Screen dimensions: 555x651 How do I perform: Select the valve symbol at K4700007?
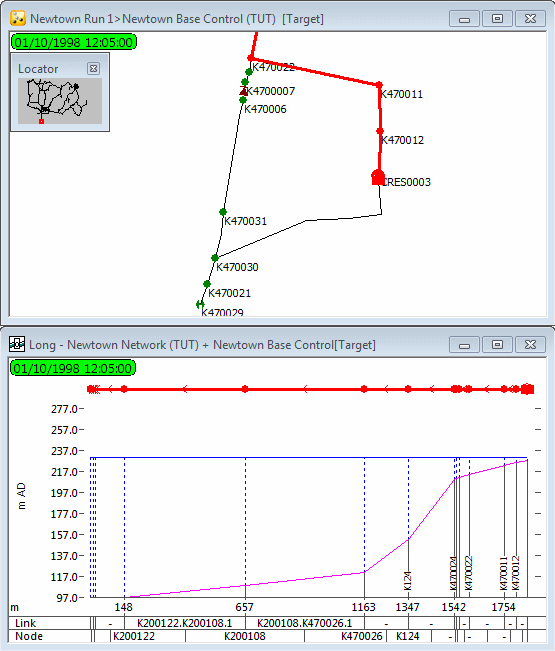tap(244, 91)
